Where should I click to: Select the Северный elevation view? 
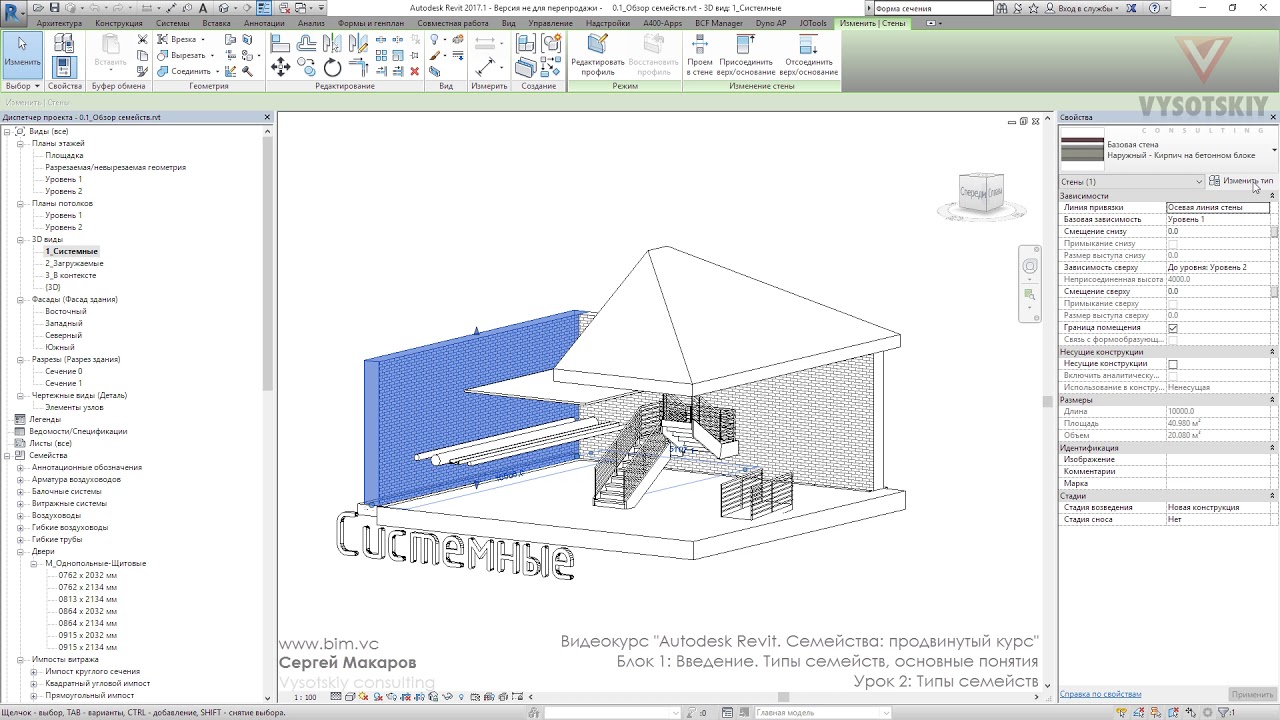(63, 335)
